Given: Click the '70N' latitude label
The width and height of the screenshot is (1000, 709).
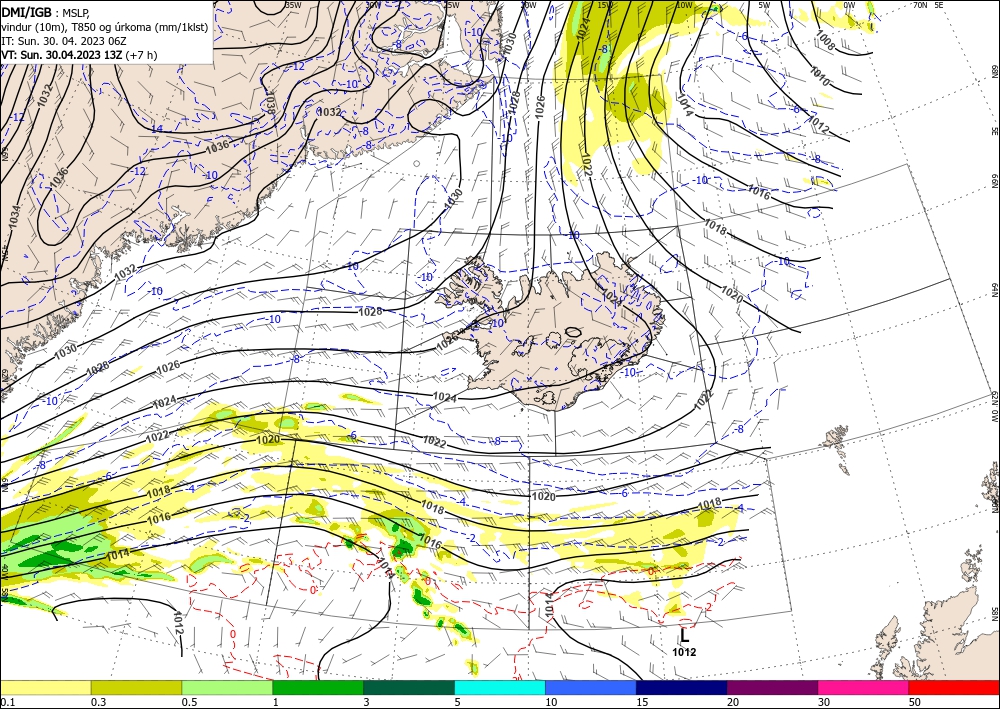Looking at the screenshot, I should [x=920, y=5].
